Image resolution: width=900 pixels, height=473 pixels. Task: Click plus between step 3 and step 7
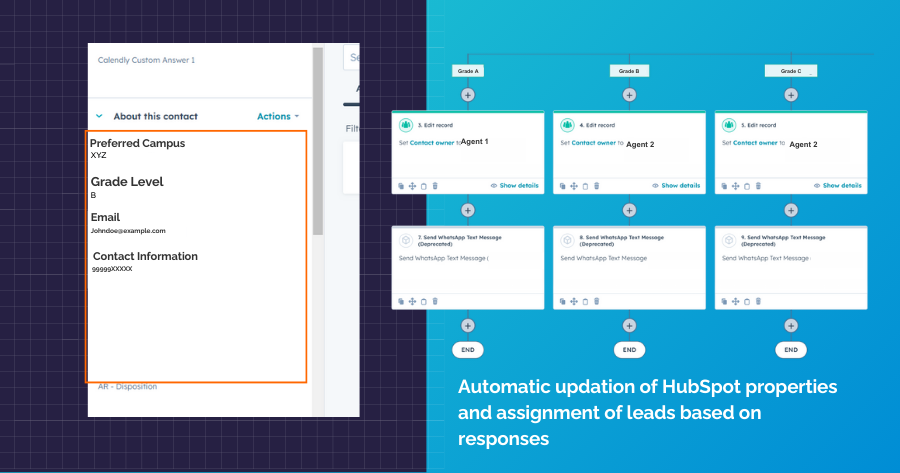pos(468,210)
